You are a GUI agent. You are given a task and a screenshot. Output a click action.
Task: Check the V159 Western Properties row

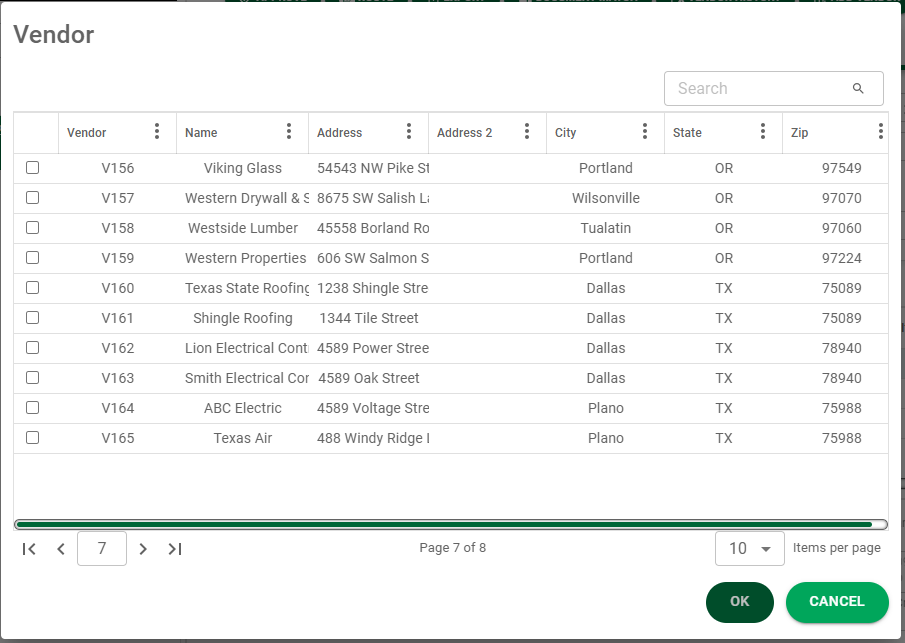click(x=32, y=257)
